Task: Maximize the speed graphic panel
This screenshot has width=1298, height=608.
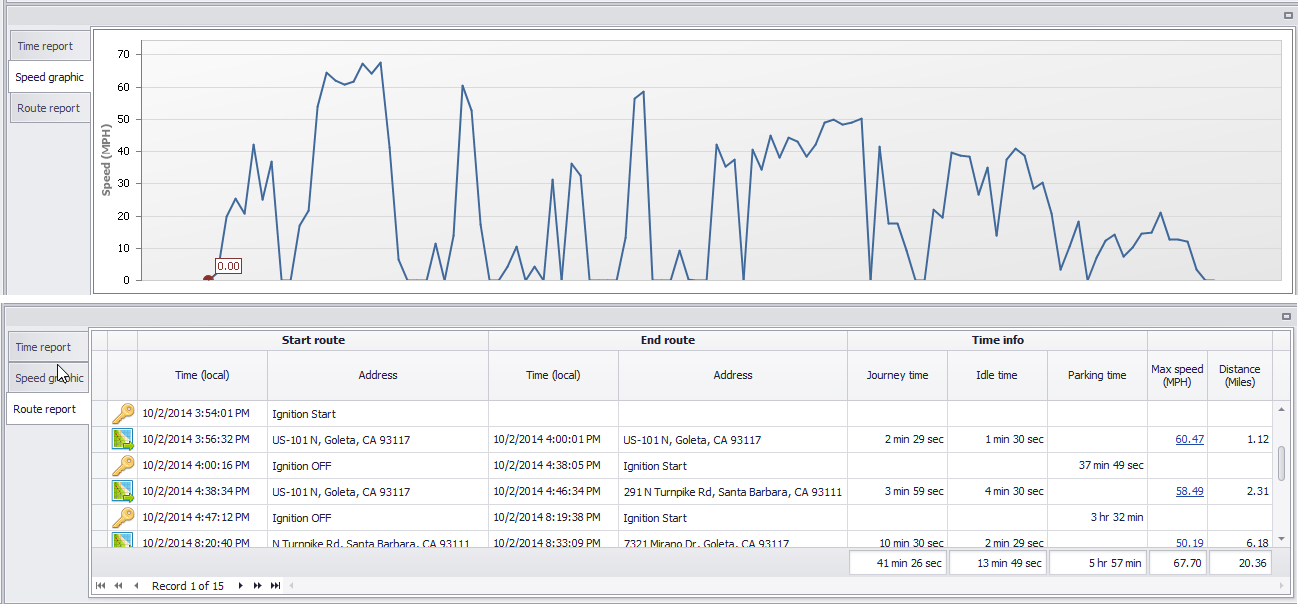Action: click(x=1288, y=15)
